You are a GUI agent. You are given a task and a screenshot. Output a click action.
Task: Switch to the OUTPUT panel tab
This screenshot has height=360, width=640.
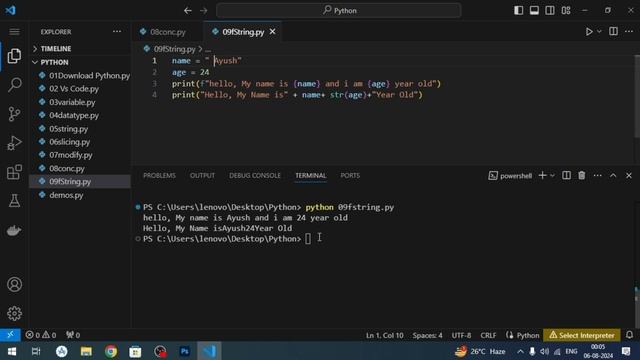point(202,176)
